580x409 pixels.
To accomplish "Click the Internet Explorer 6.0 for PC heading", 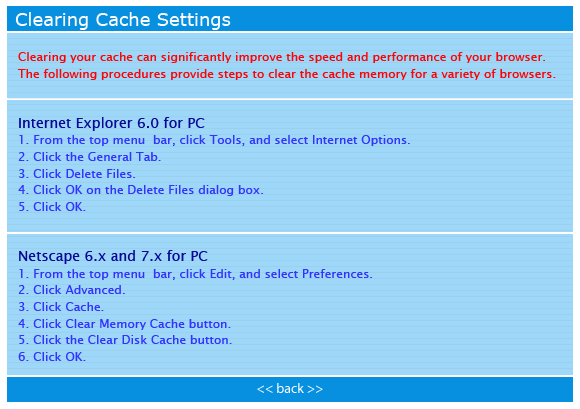I will 111,123.
